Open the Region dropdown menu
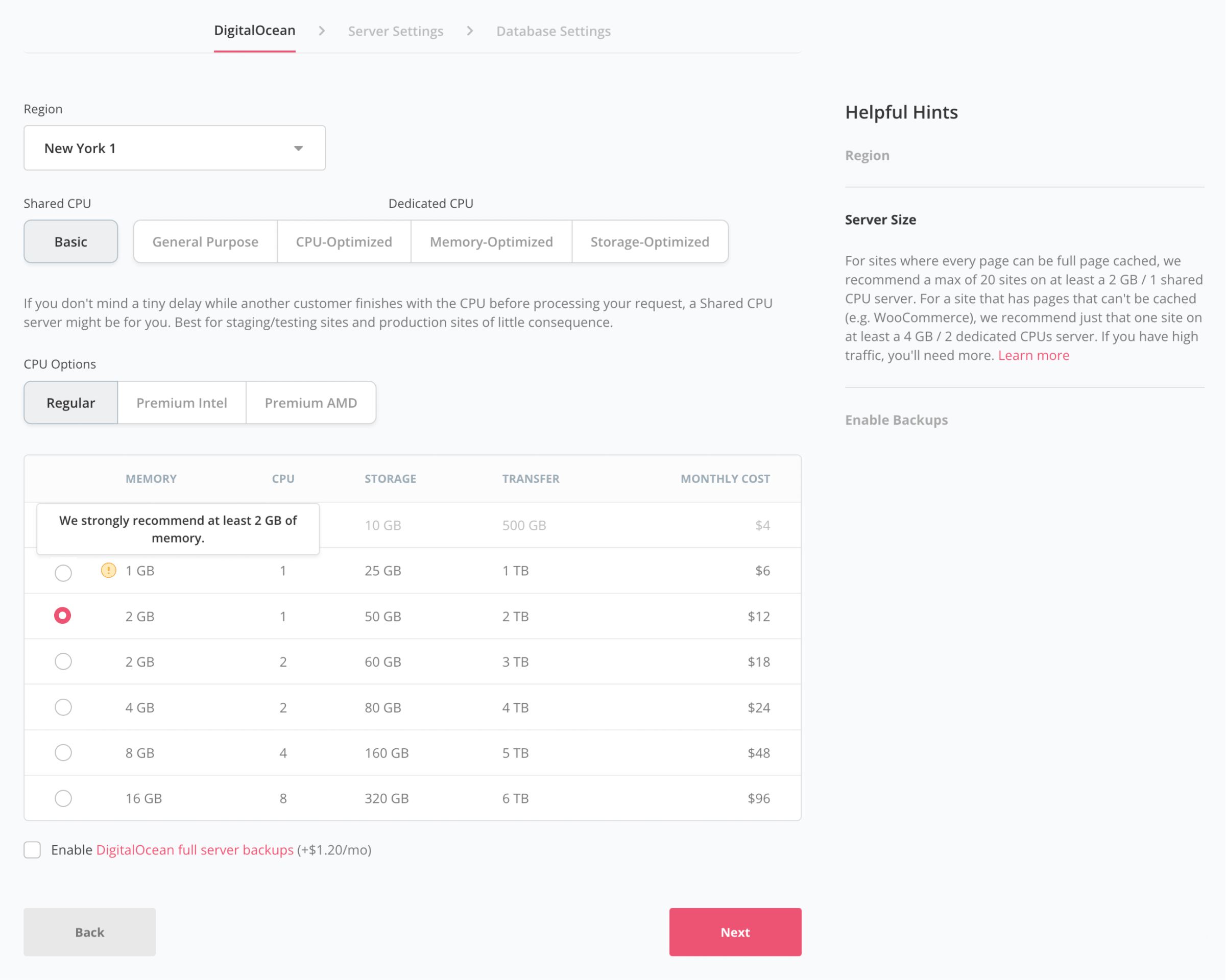The width and height of the screenshot is (1226, 980). tap(174, 147)
